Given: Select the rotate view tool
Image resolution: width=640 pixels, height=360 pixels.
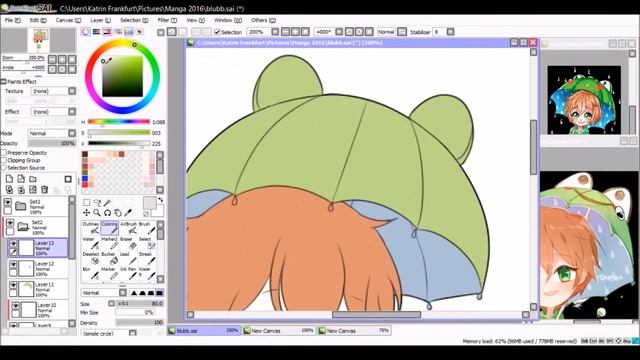Looking at the screenshot, I should pos(107,213).
